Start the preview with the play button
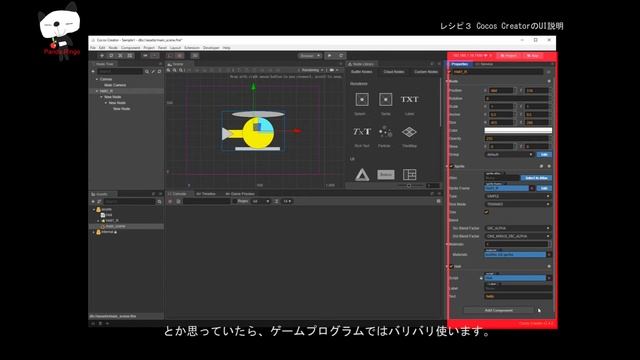 (x=330, y=56)
